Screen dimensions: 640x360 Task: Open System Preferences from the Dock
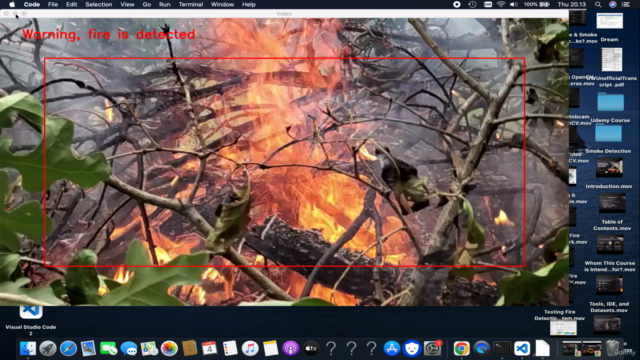pyautogui.click(x=432, y=349)
